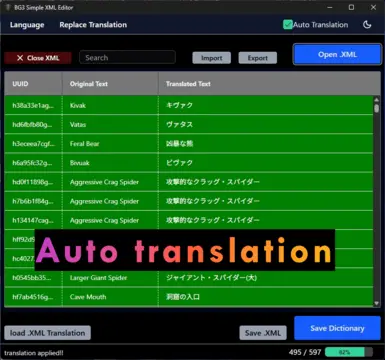385x360 pixels.
Task: Click the Import button
Action: [212, 58]
